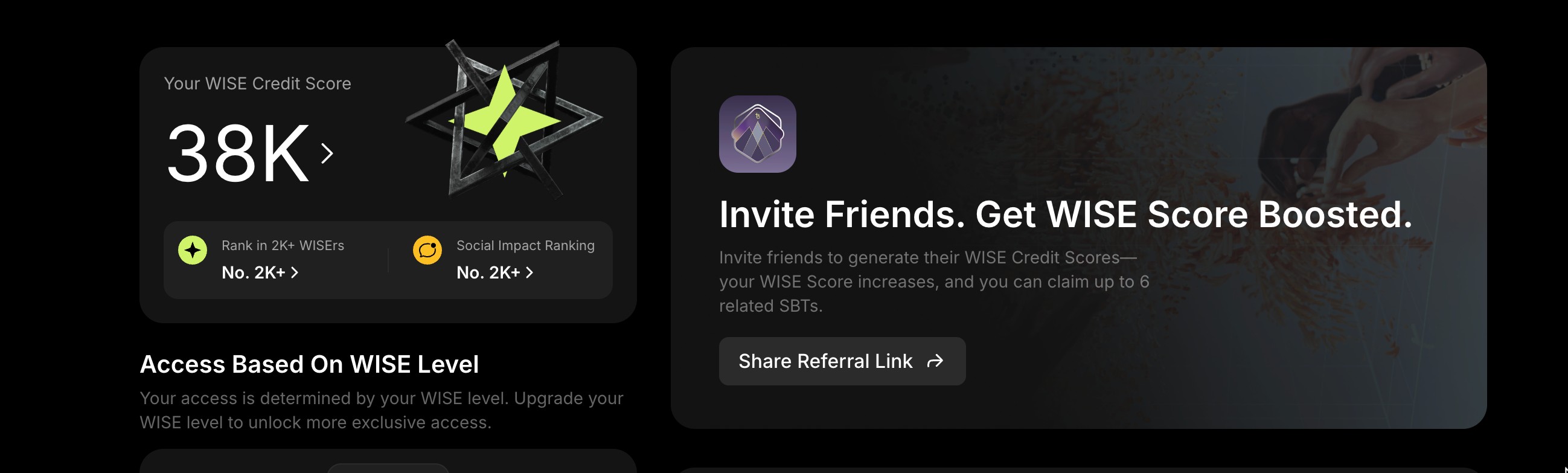
Task: Open the chevron after the Social Impact No. 2K+
Action: click(530, 272)
